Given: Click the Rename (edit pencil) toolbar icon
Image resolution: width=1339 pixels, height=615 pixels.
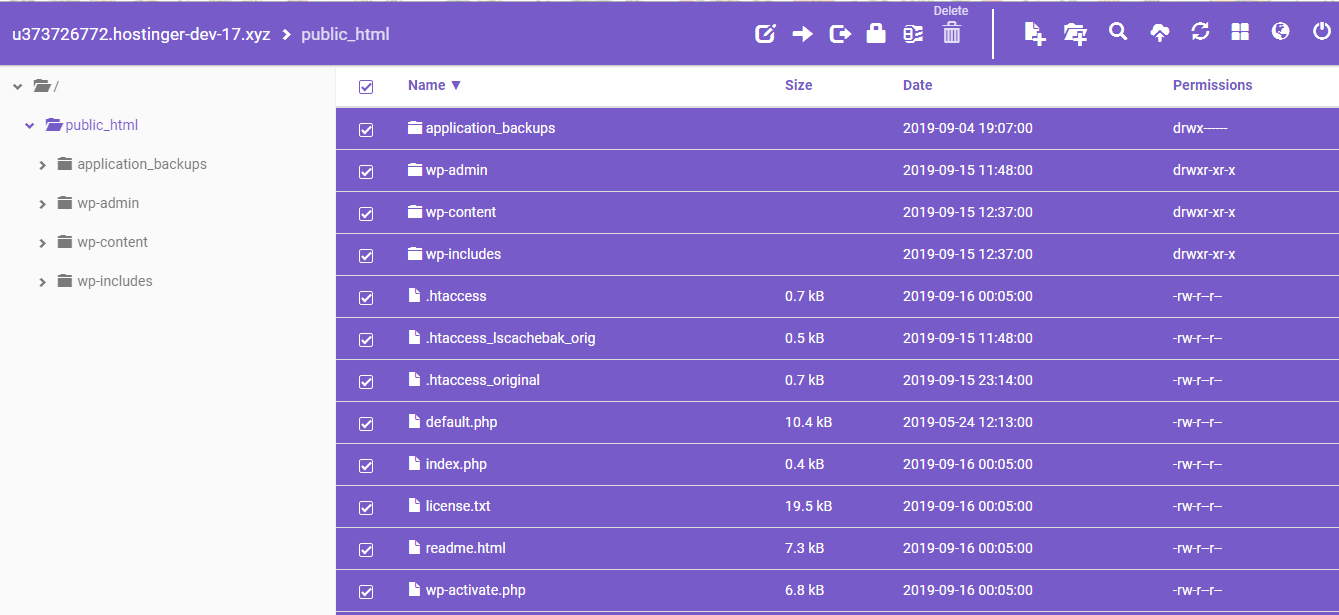Looking at the screenshot, I should click(765, 34).
